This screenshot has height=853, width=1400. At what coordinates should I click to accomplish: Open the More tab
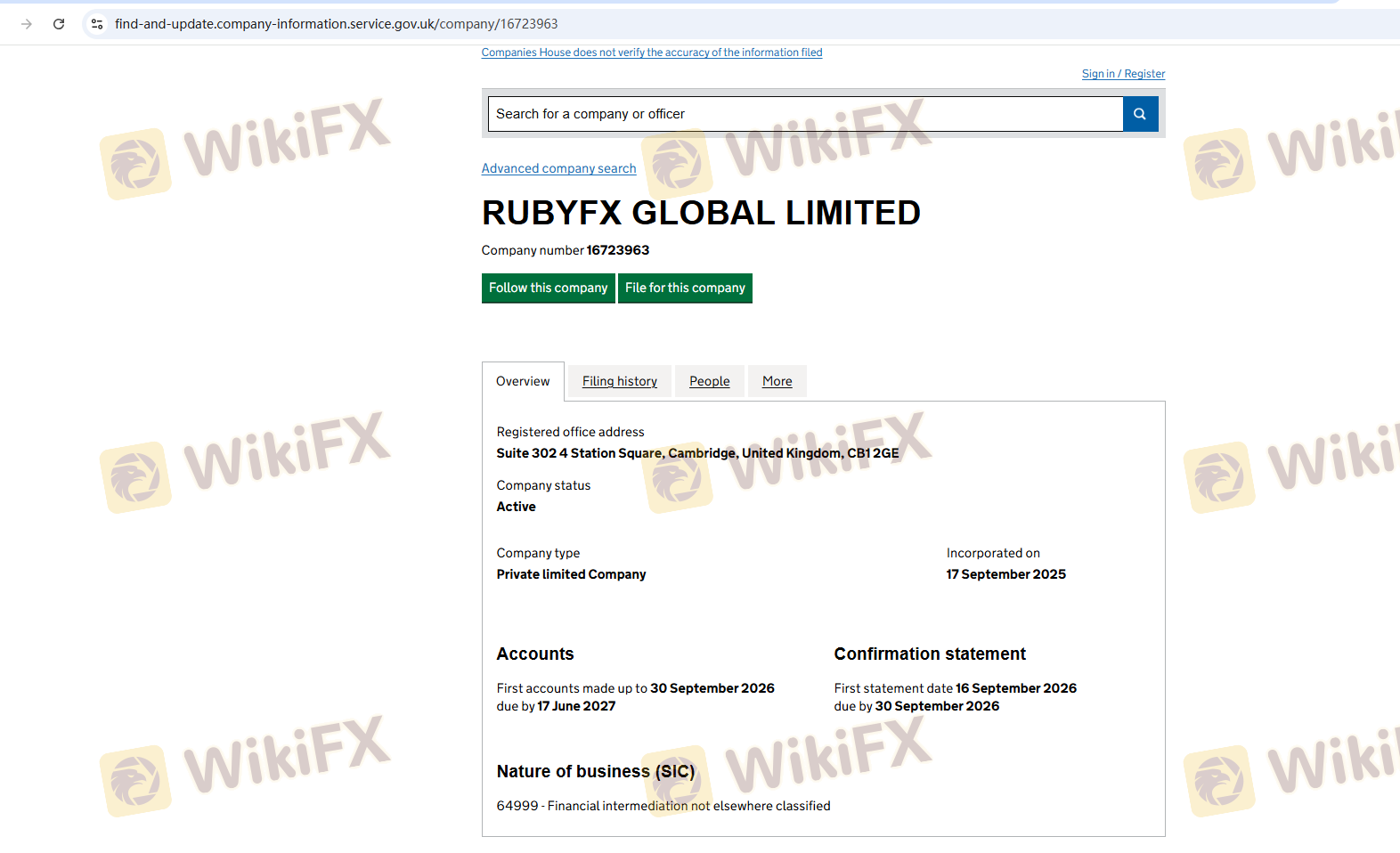(x=777, y=381)
